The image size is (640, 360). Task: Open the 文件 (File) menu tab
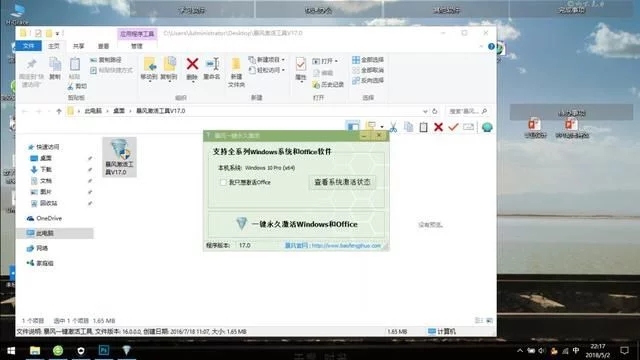tap(29, 46)
